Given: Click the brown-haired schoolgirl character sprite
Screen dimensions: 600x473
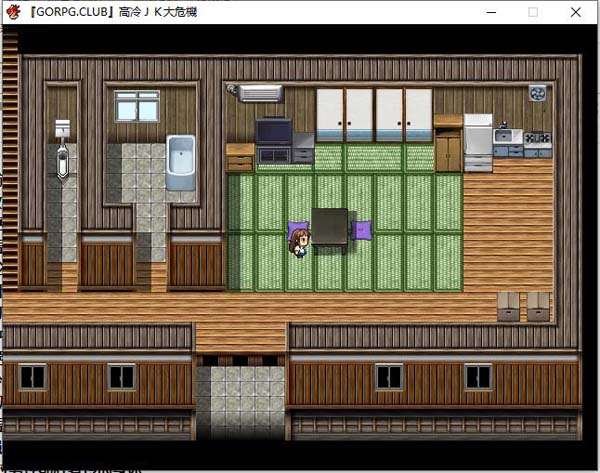Looking at the screenshot, I should coord(298,243).
